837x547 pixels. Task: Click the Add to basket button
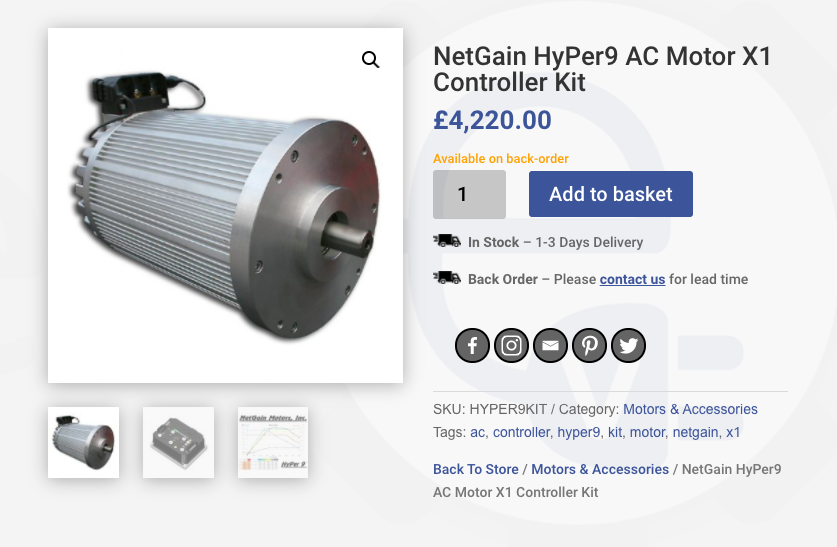(x=610, y=194)
